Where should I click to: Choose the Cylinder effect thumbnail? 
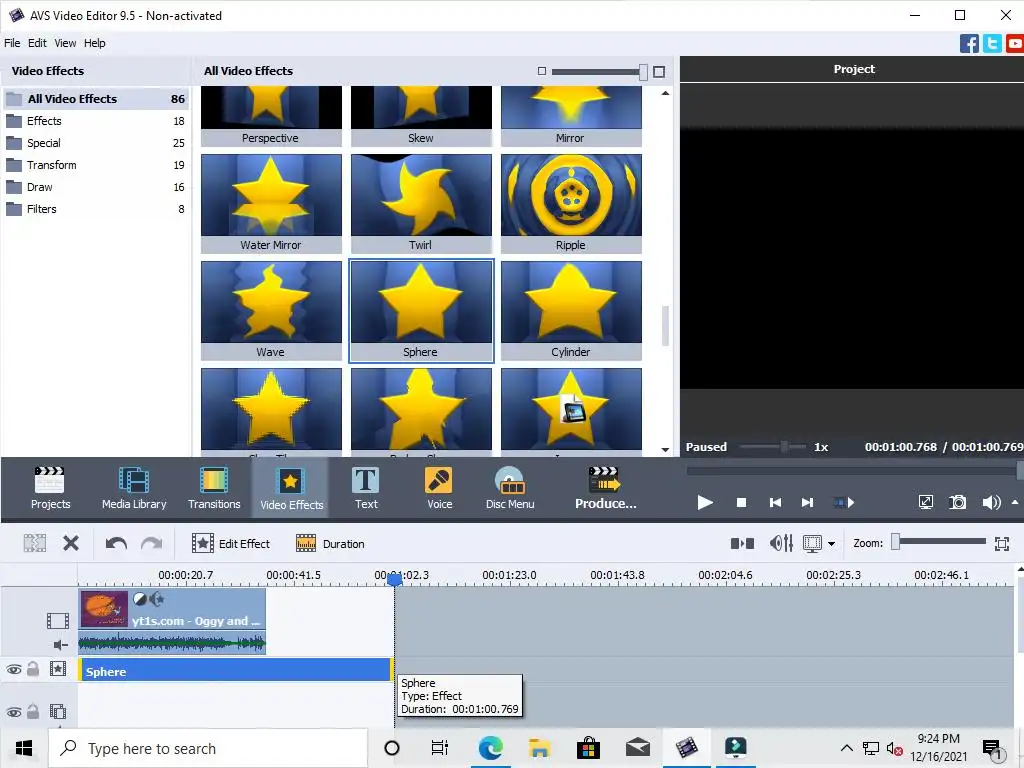coord(571,310)
